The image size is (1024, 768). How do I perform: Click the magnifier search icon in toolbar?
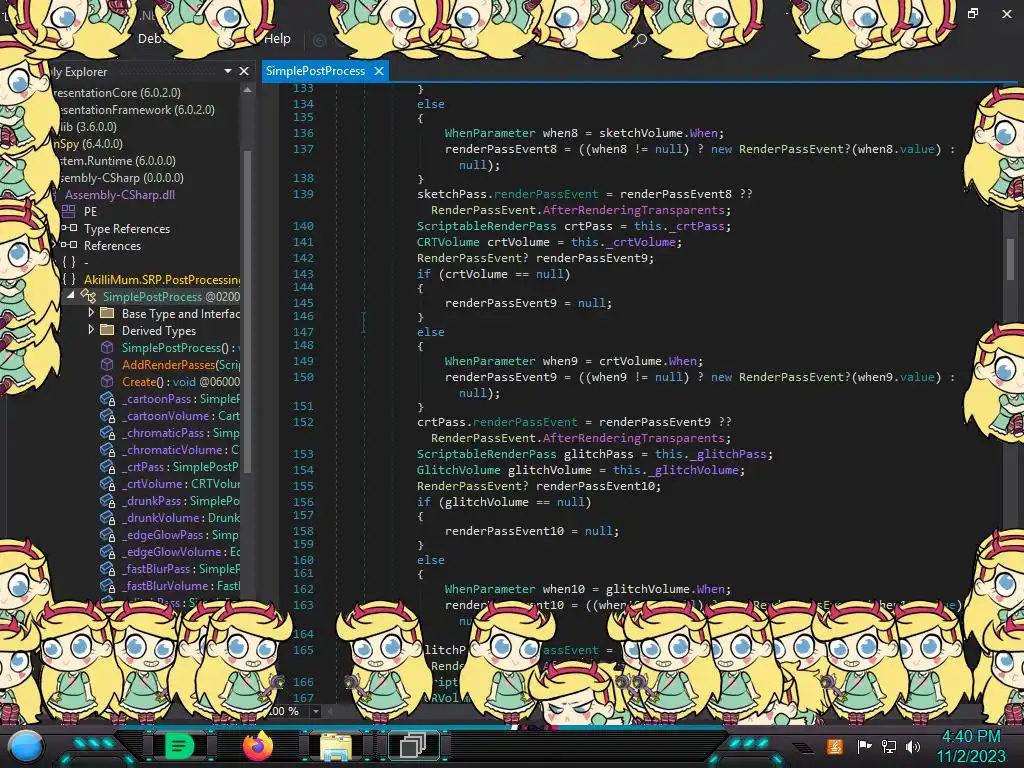[640, 40]
